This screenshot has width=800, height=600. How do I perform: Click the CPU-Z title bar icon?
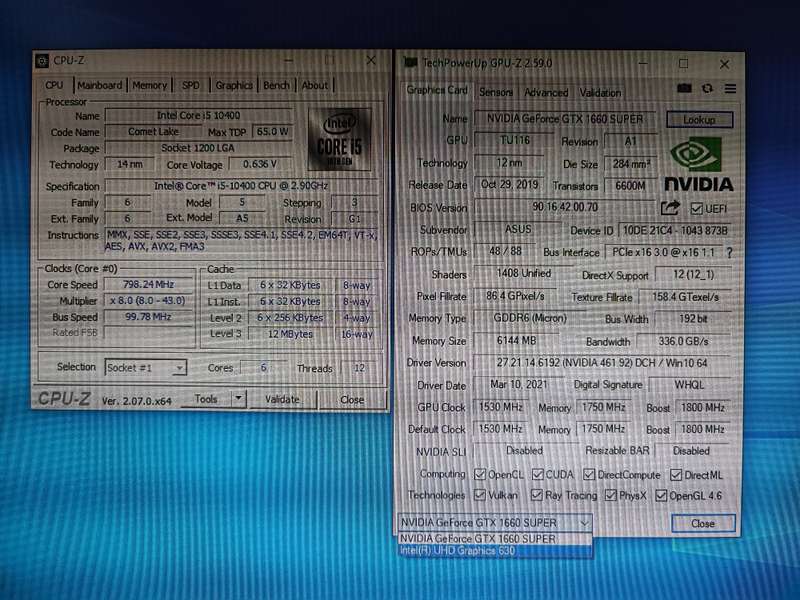42,61
